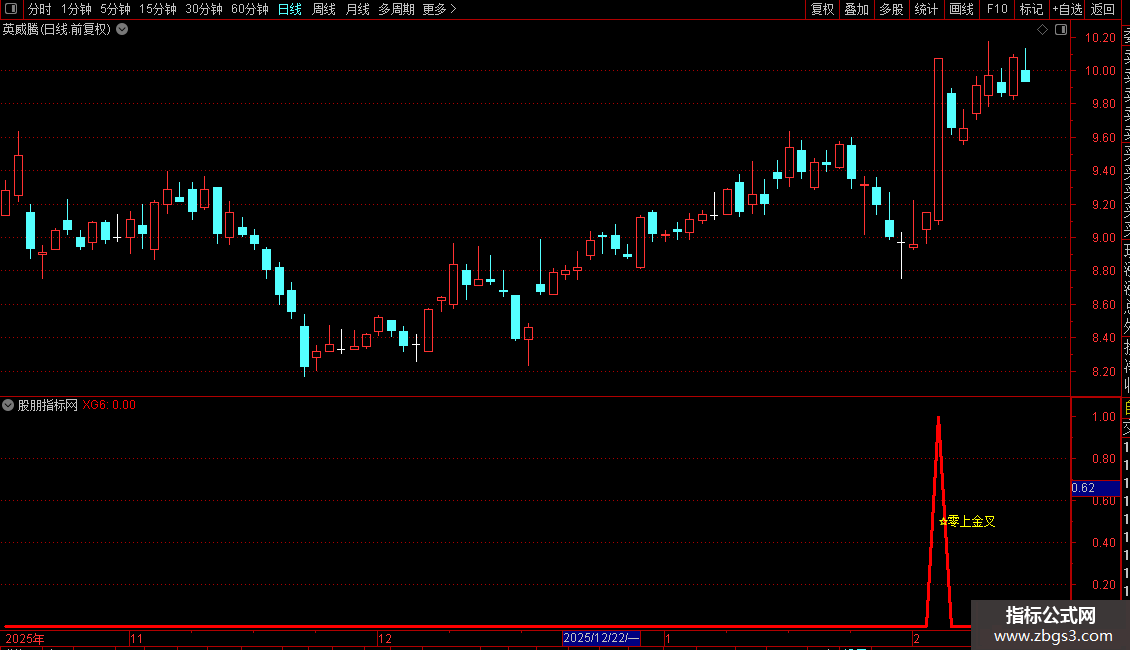
Task: Click the 股朋指标网 indicator name
Action: 48,405
